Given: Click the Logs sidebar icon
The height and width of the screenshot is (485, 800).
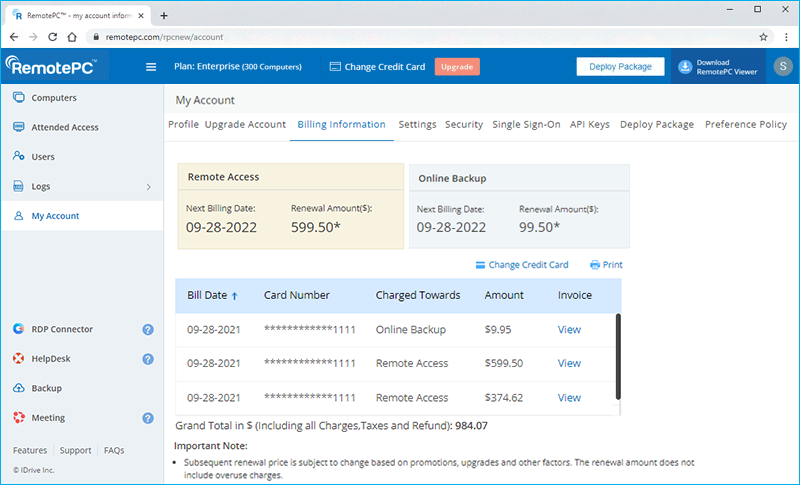Looking at the screenshot, I should click(19, 186).
